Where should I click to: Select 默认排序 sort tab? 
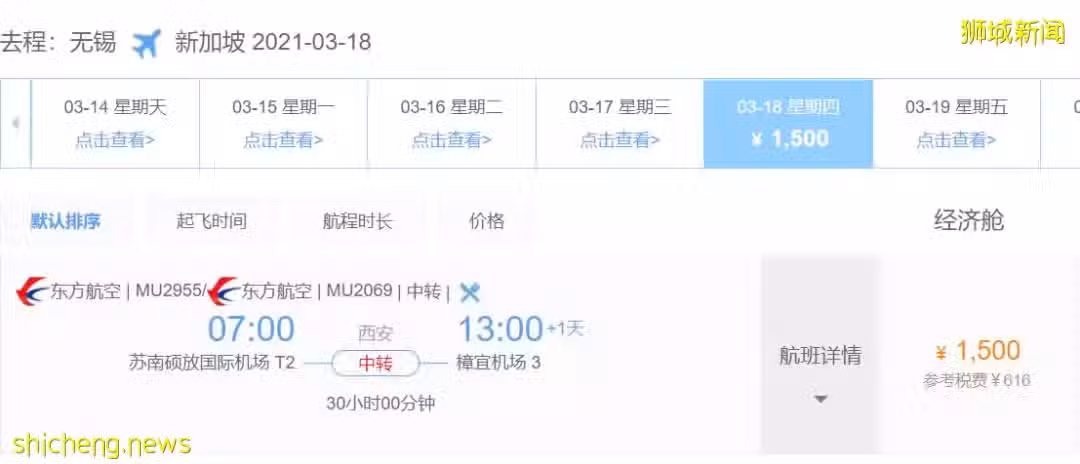pyautogui.click(x=65, y=221)
